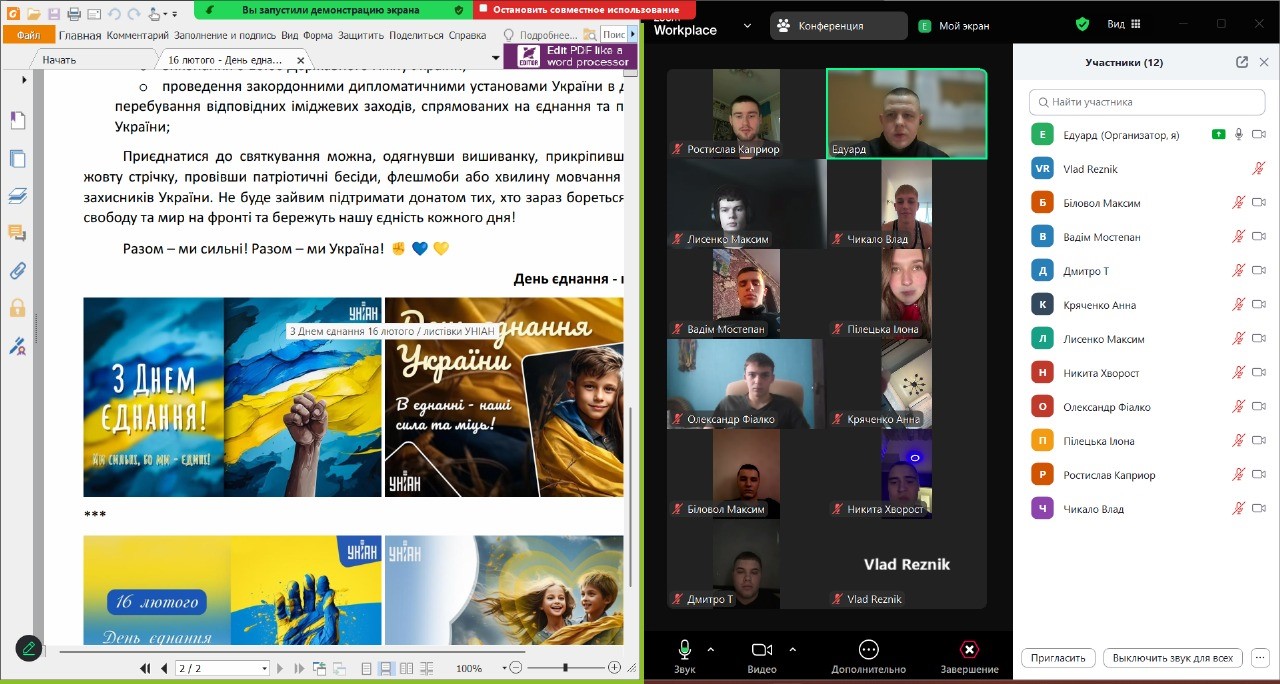Toggle Vlad Reznik's muted microphone icon
Viewport: 1280px width, 684px height.
point(1258,169)
